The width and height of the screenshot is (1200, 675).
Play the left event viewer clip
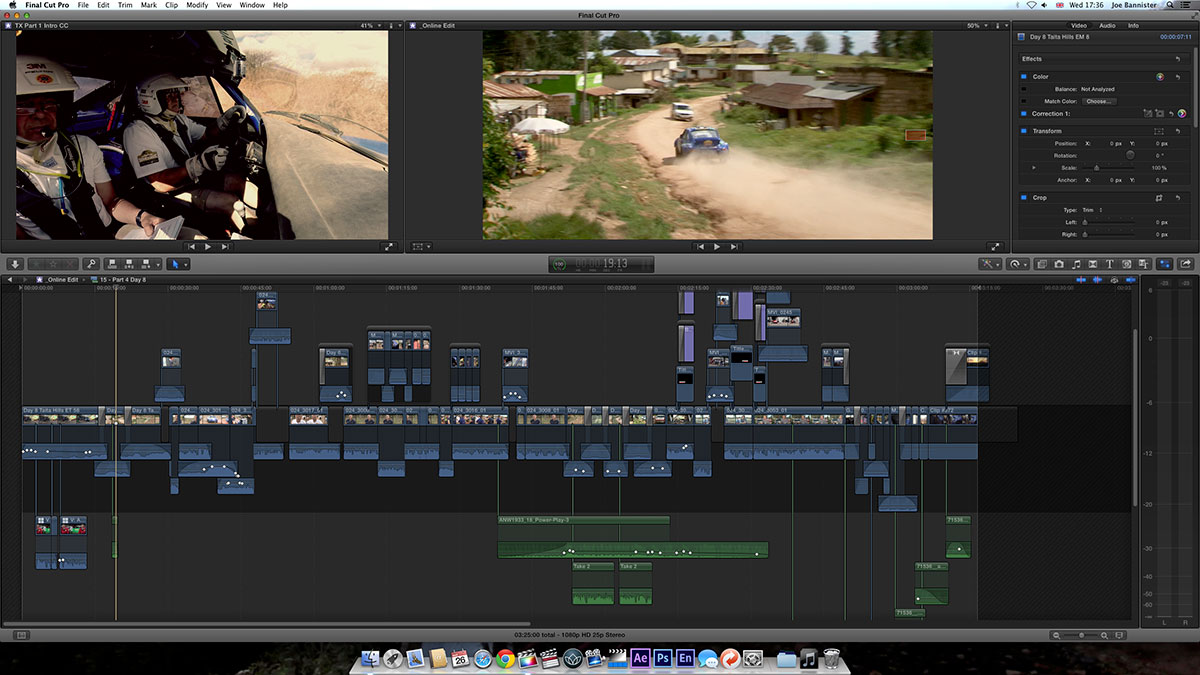point(208,246)
